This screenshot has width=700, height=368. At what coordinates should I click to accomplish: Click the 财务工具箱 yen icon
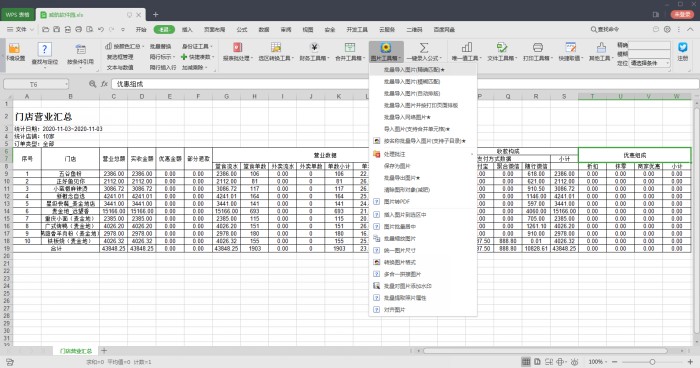314,47
